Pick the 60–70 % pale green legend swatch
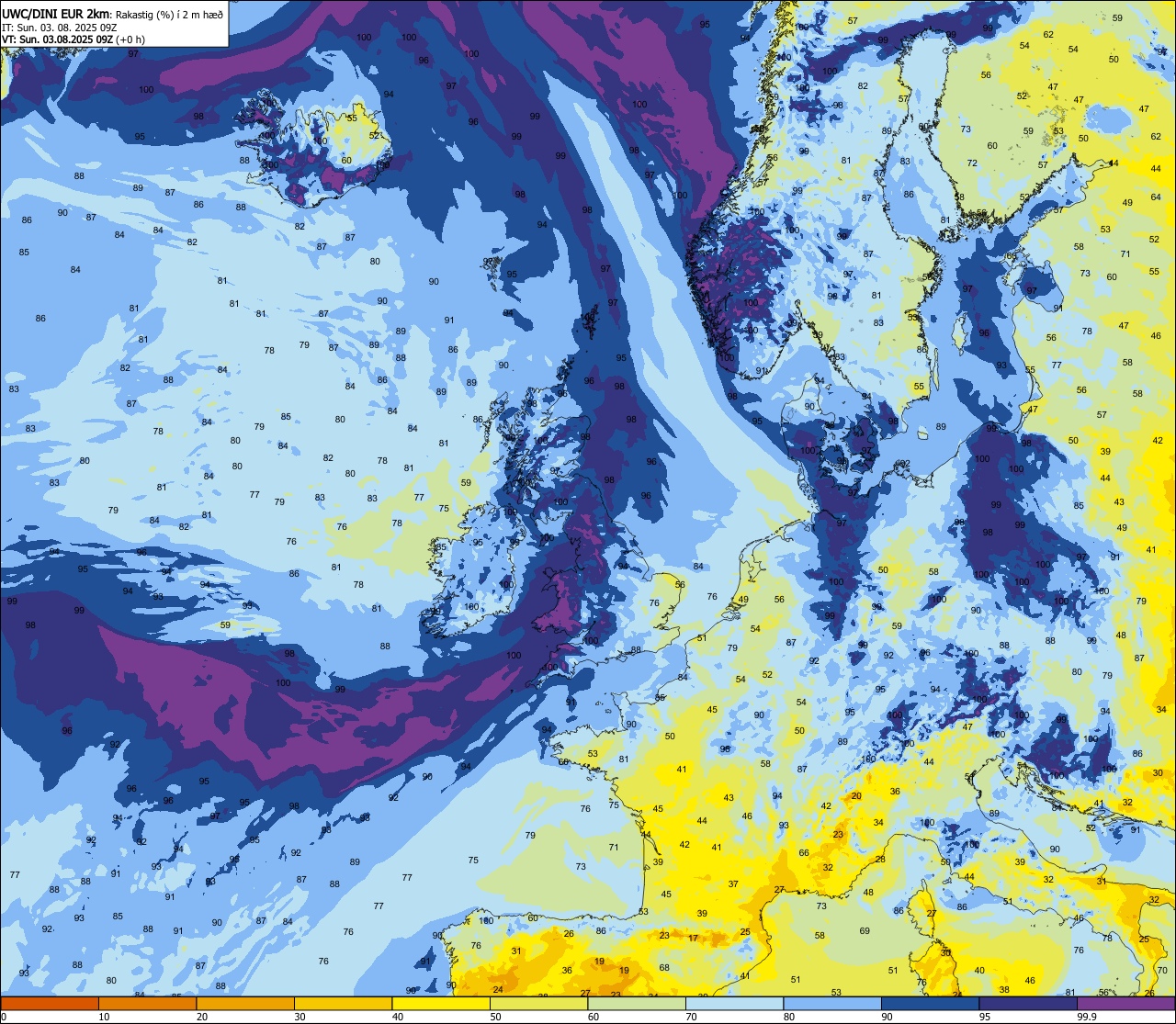This screenshot has height=1024, width=1176. pos(636,1003)
